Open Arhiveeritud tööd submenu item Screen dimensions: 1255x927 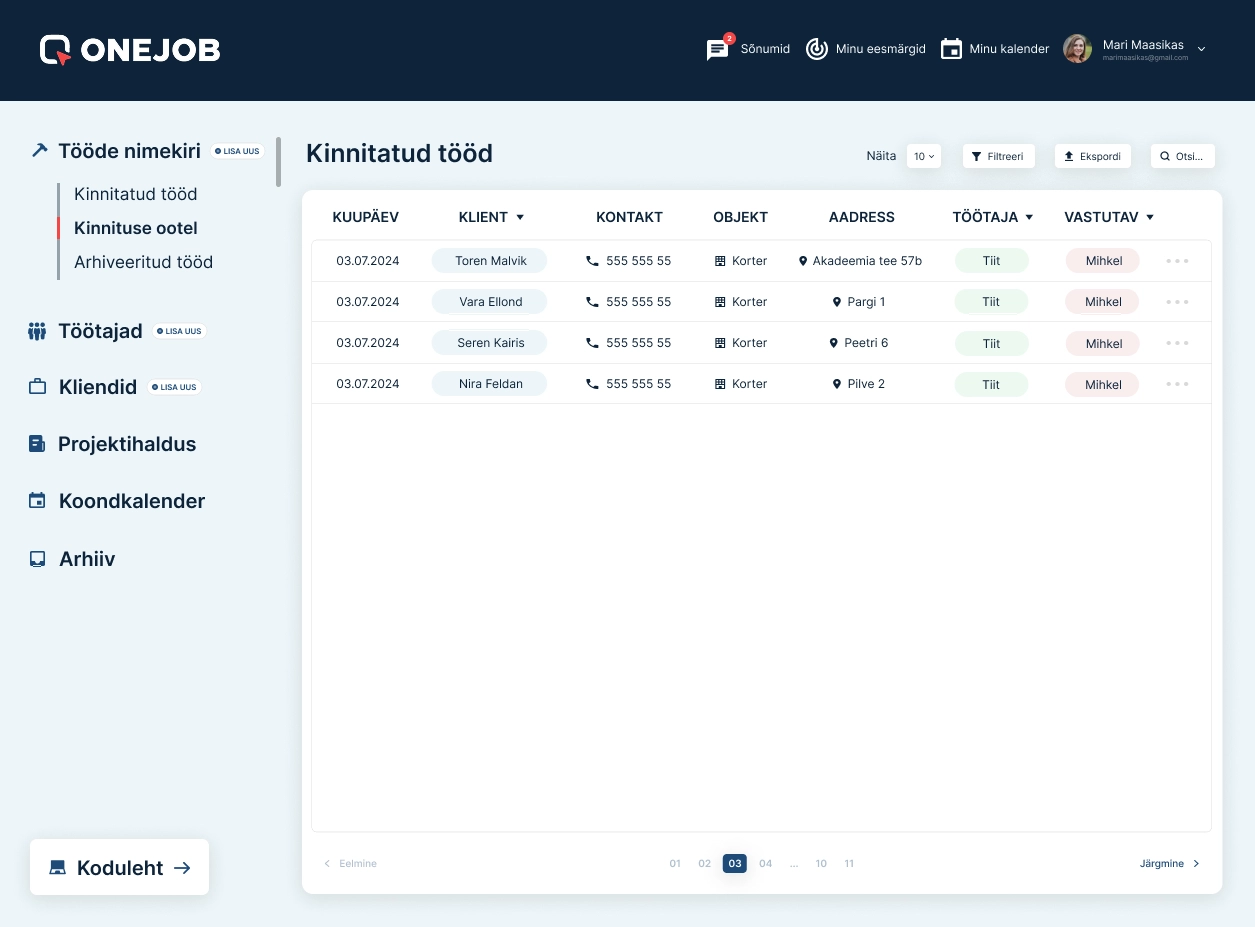143,262
